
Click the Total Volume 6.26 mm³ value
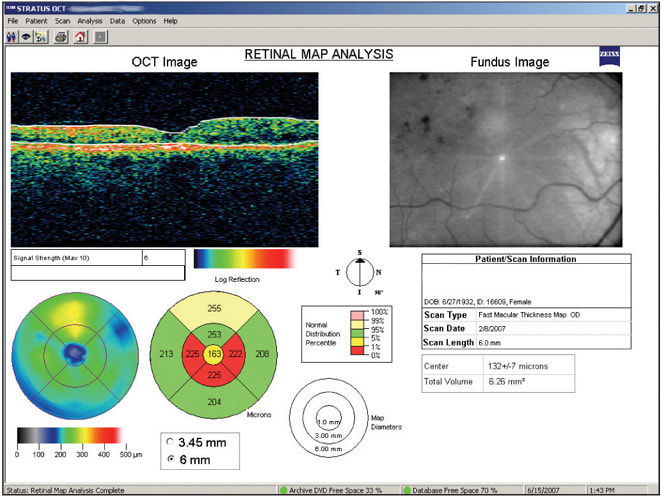[x=507, y=381]
